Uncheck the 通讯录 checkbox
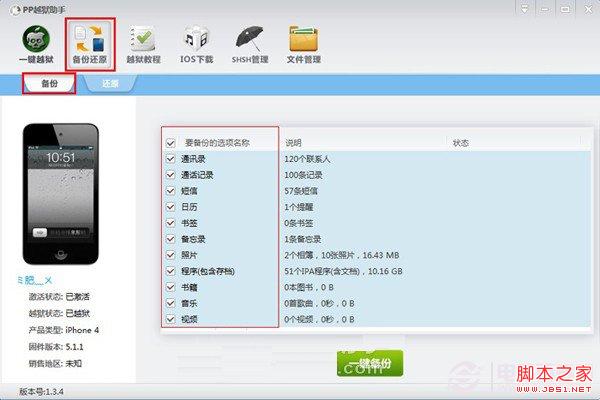 pyautogui.click(x=171, y=159)
